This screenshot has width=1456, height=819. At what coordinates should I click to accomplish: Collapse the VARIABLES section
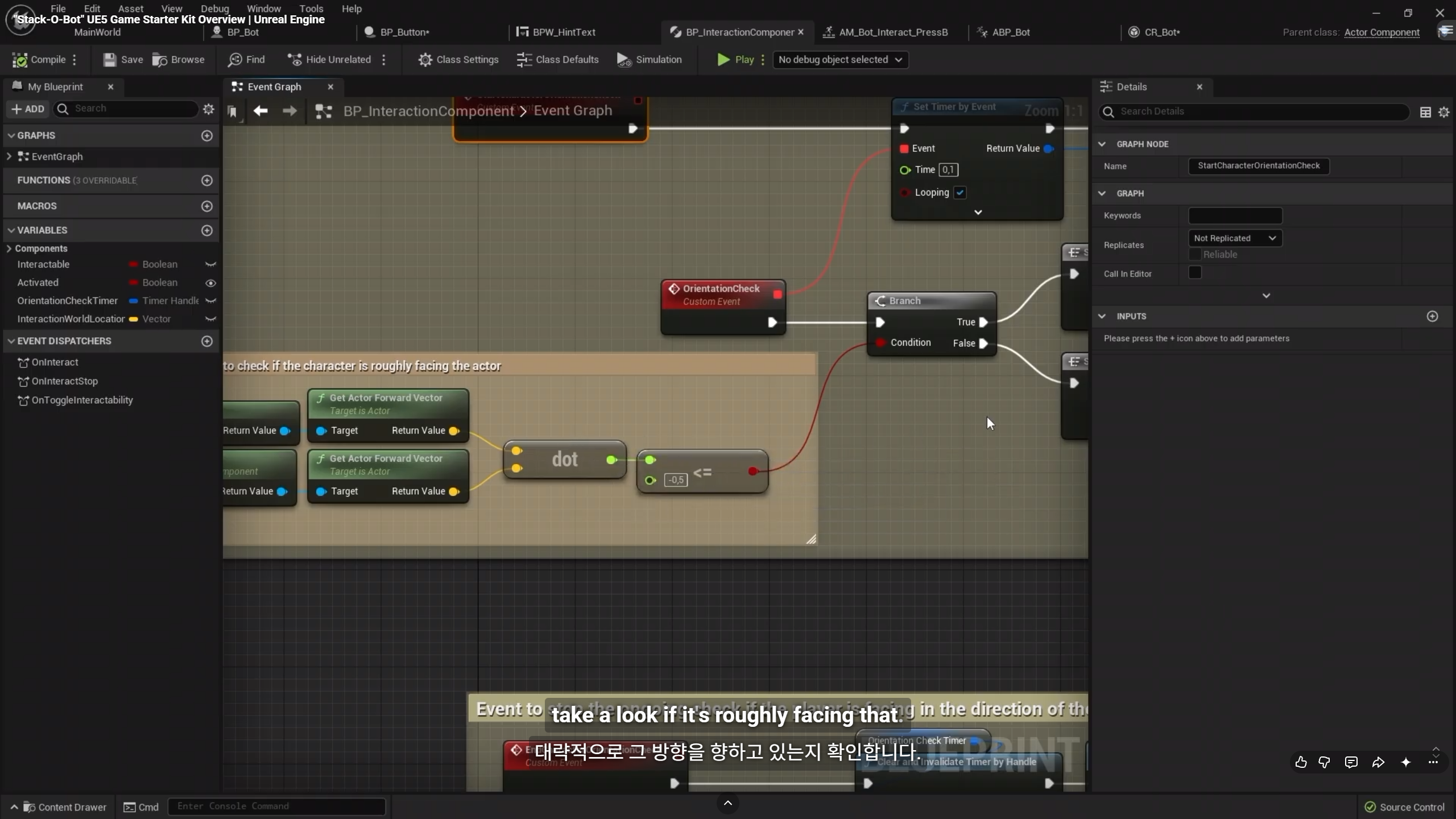coord(11,230)
